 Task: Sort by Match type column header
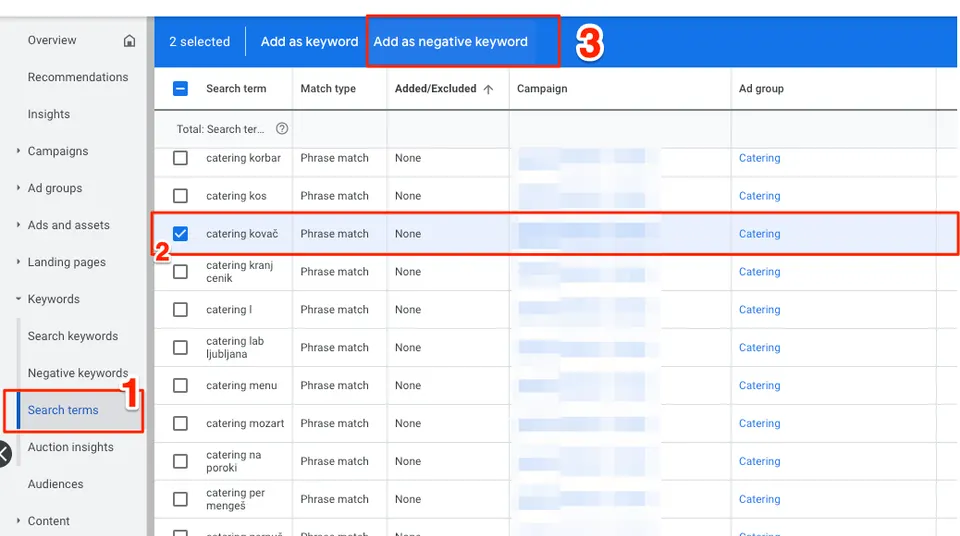coord(328,89)
